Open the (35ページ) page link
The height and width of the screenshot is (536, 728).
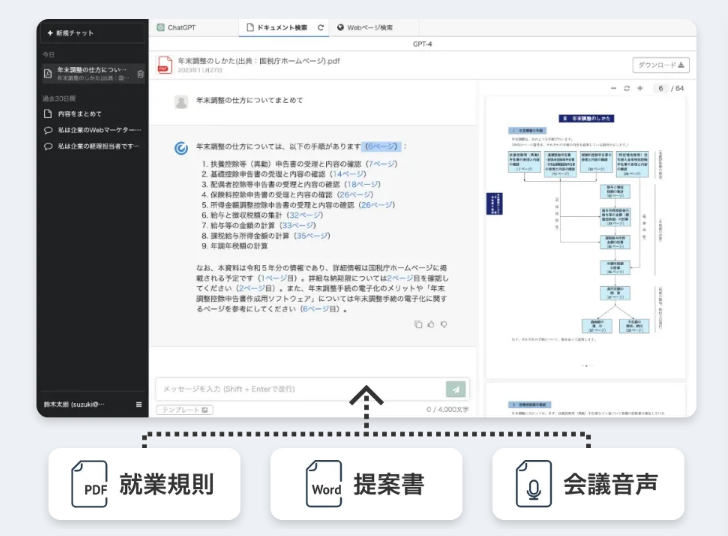pos(312,235)
